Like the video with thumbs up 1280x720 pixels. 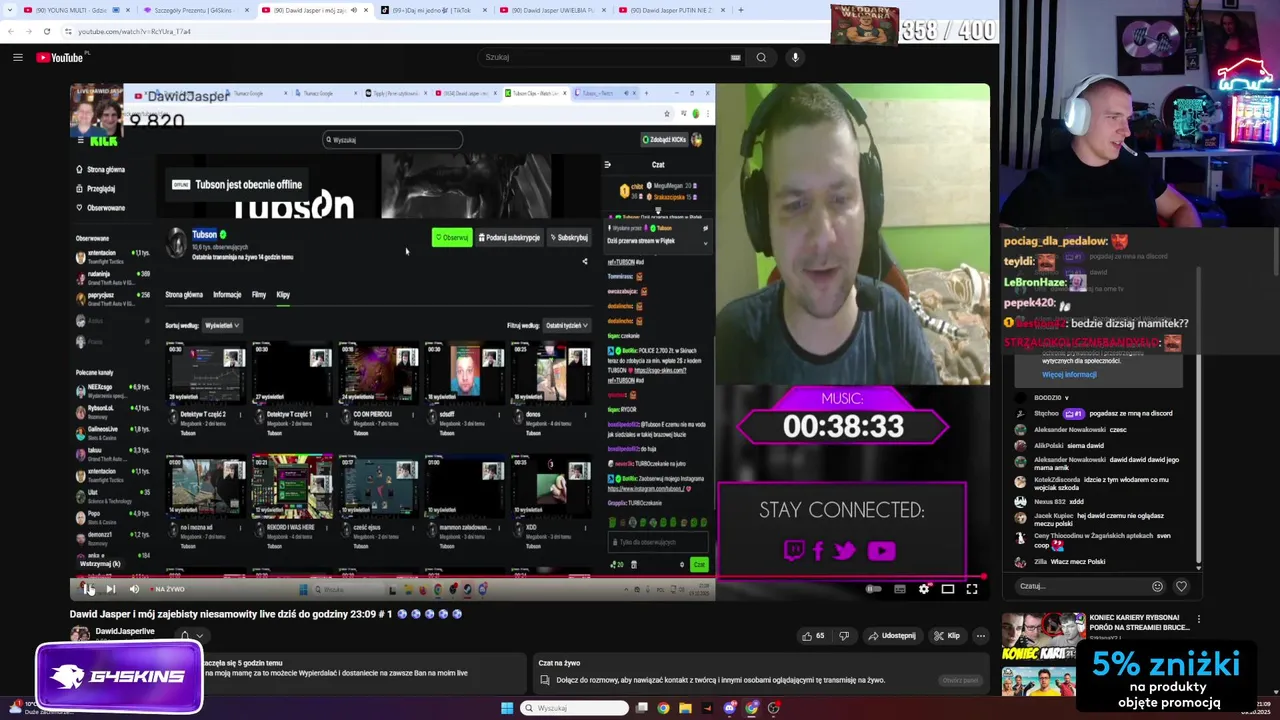pos(813,635)
